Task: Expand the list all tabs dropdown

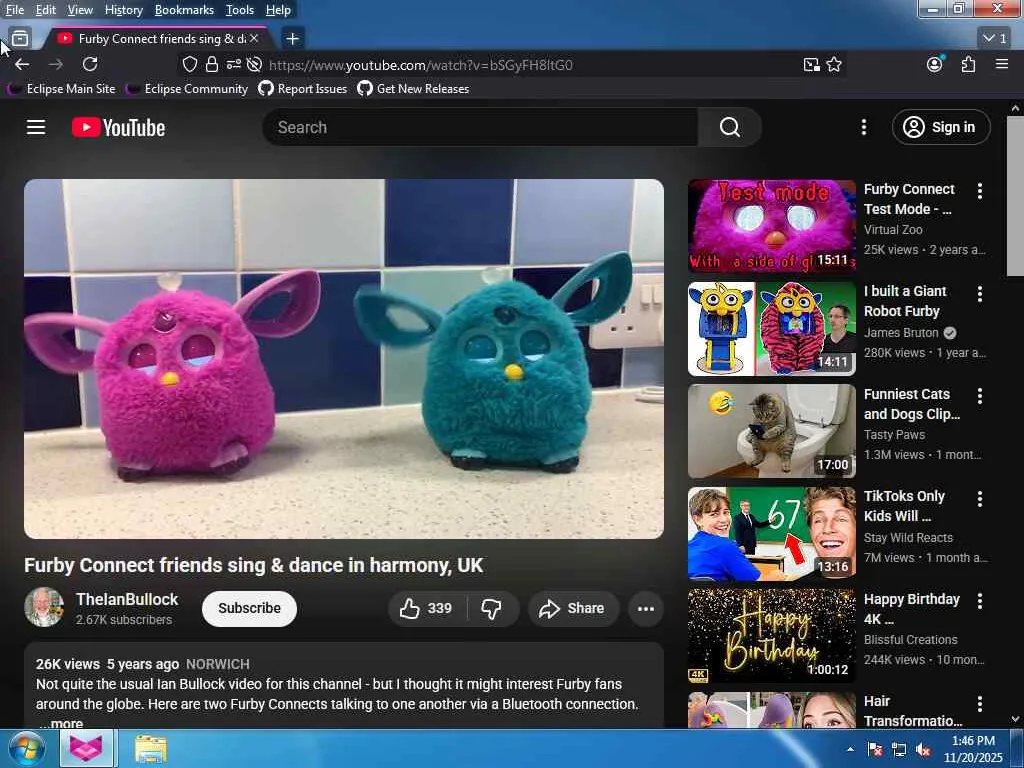Action: [995, 39]
